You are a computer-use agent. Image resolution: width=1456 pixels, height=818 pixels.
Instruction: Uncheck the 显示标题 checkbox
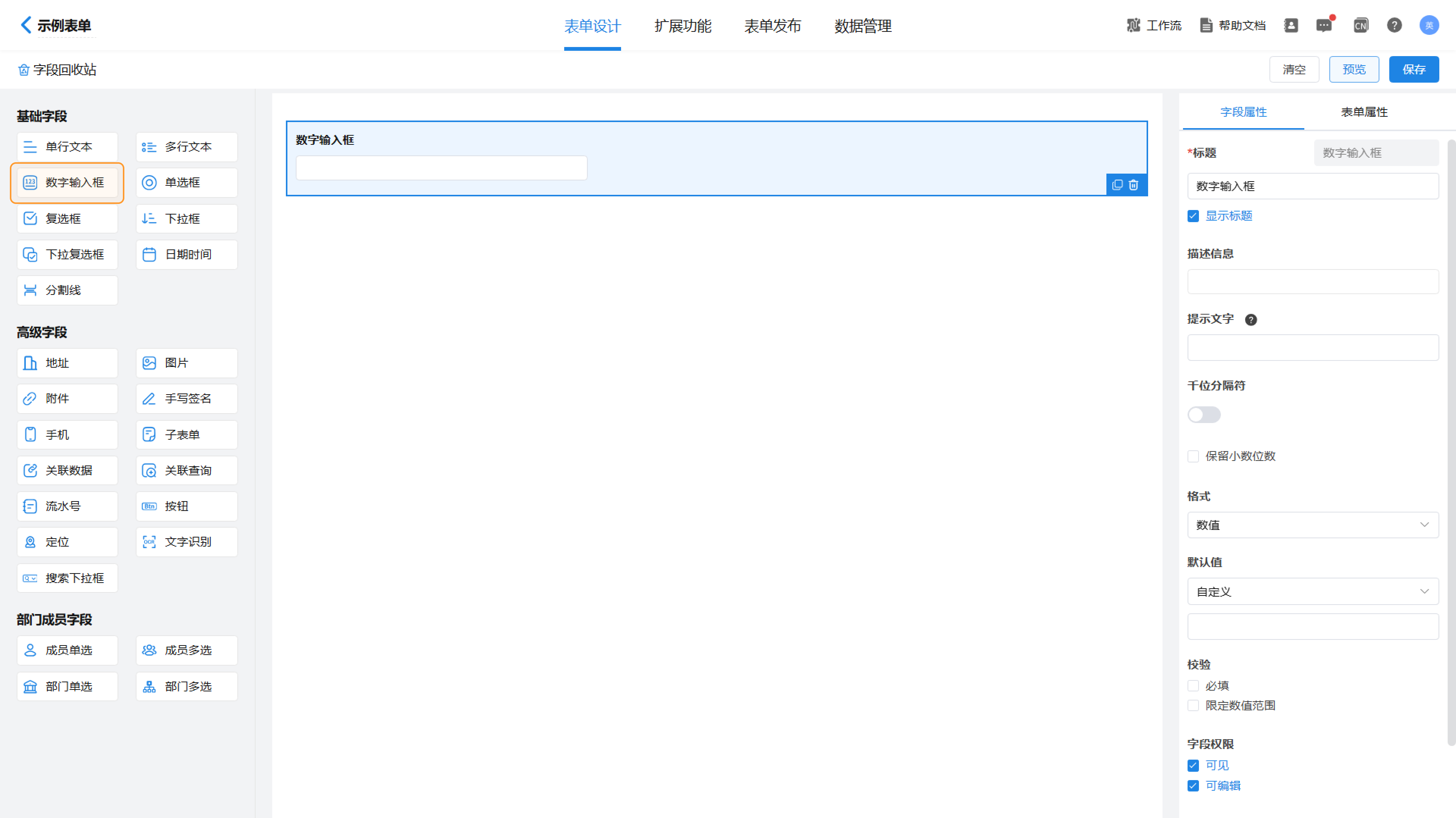pos(1193,216)
